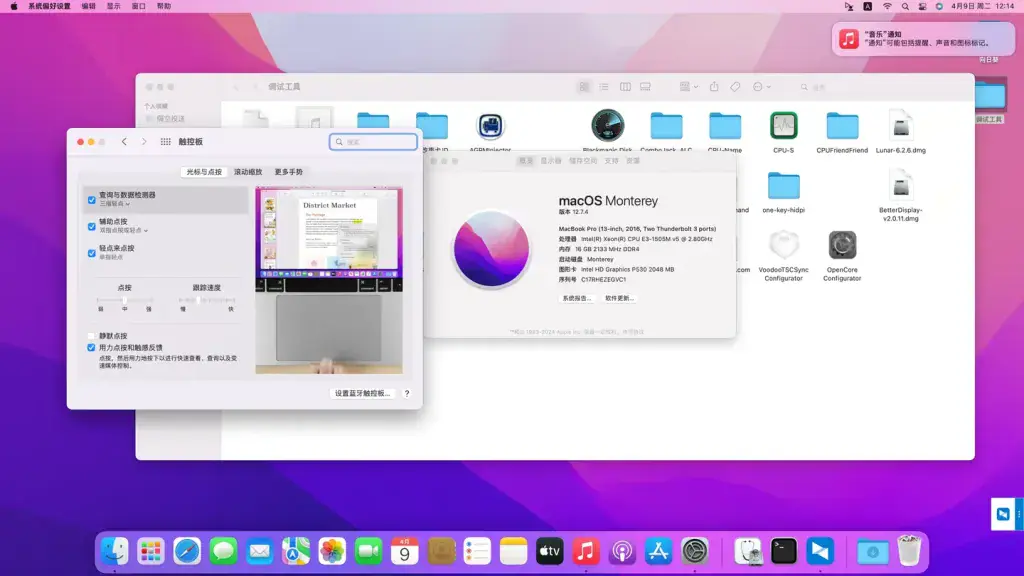Expand the 双指点按或轻点 dropdown under 辅助点按
Viewport: 1024px width, 576px height.
pyautogui.click(x=123, y=231)
